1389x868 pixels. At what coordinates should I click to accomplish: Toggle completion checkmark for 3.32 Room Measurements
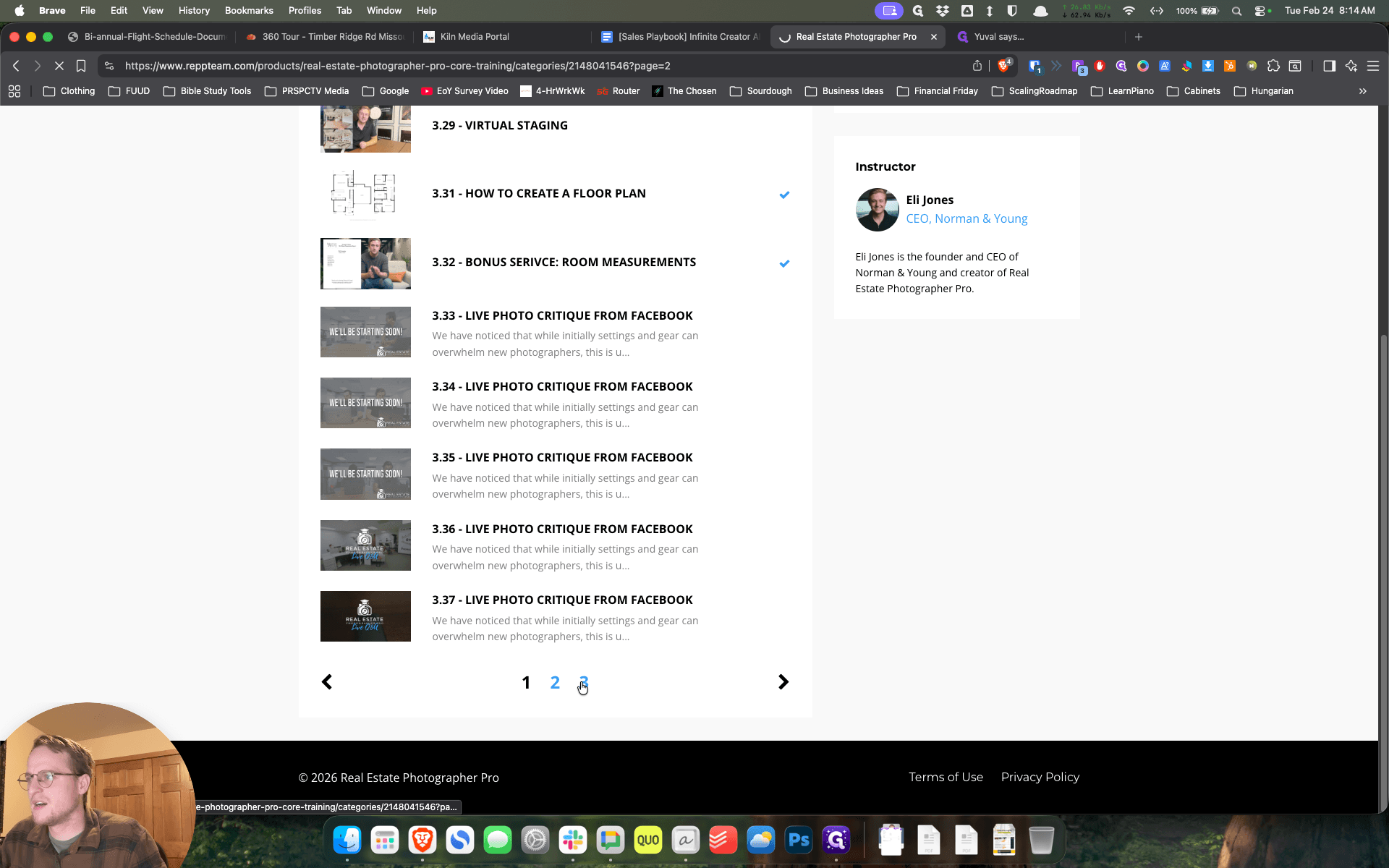pyautogui.click(x=784, y=263)
